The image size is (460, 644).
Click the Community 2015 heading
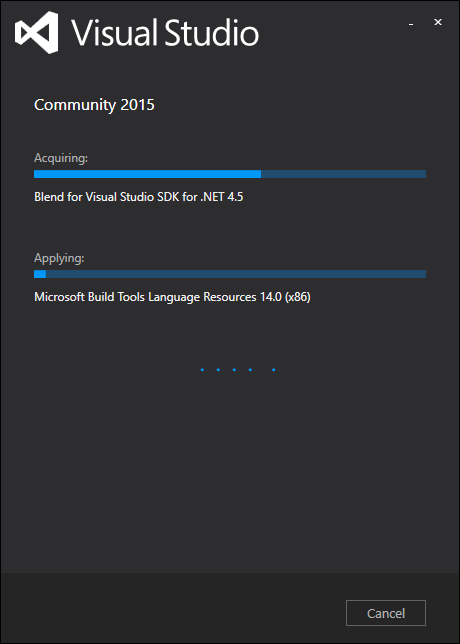[94, 105]
